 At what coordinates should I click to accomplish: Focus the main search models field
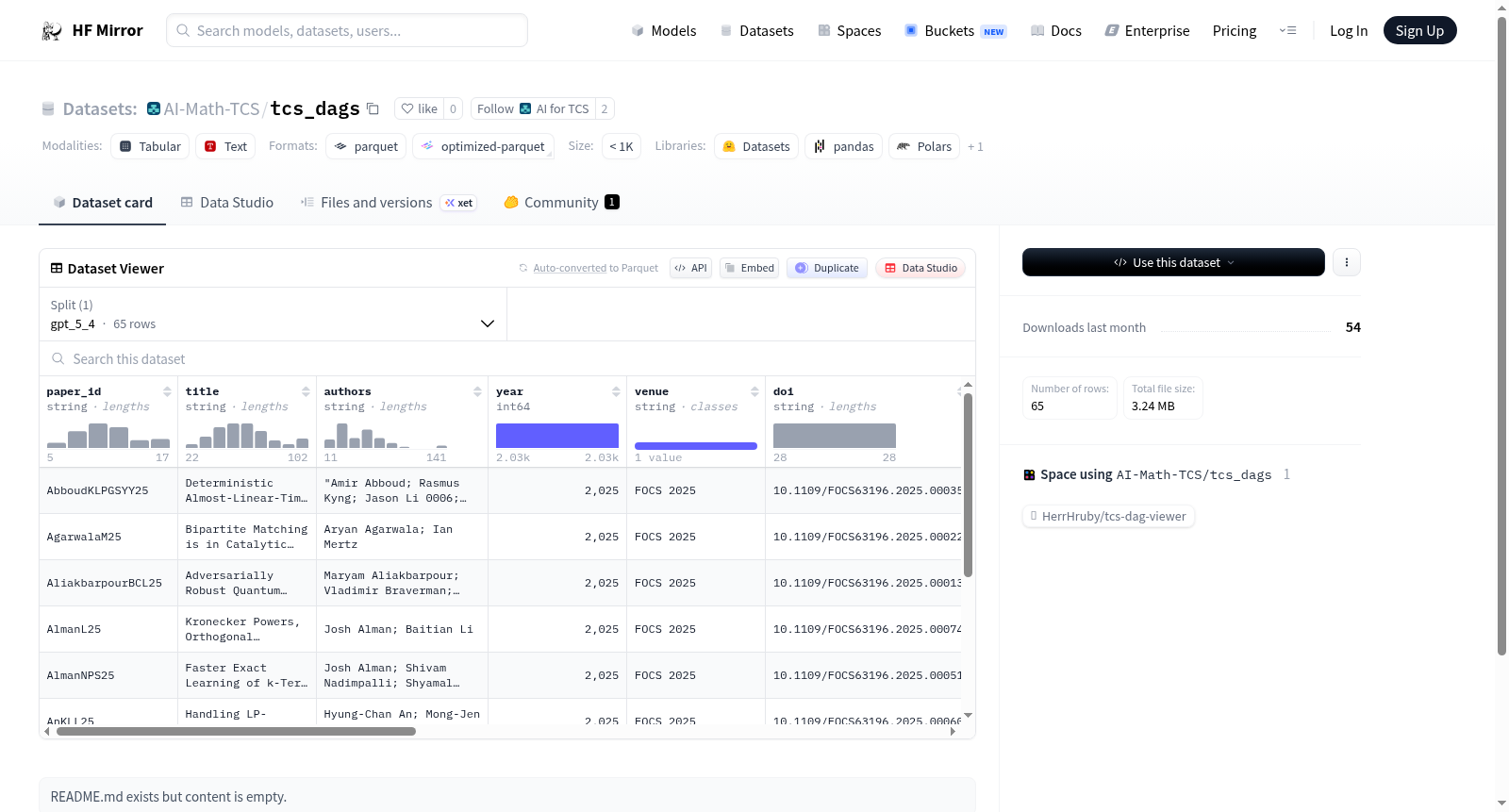347,30
